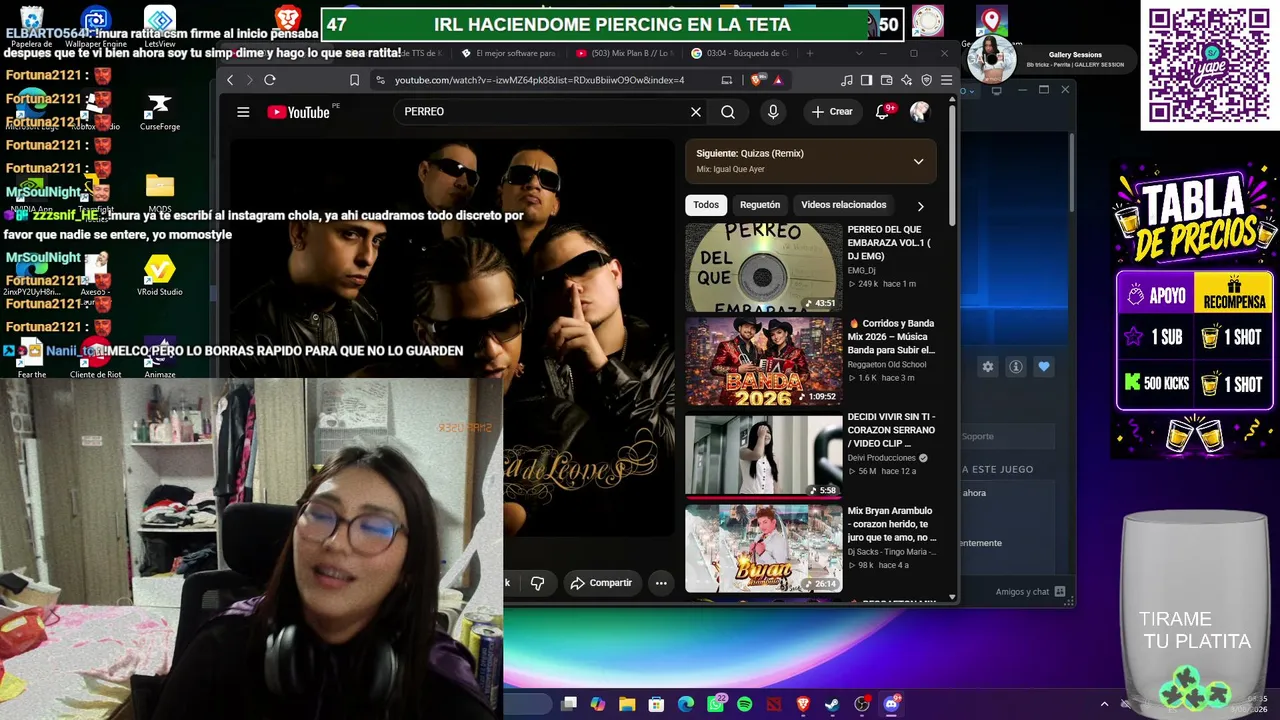Toggle the browser sidebar panel
Viewport: 1280px width, 720px height.
click(x=867, y=80)
